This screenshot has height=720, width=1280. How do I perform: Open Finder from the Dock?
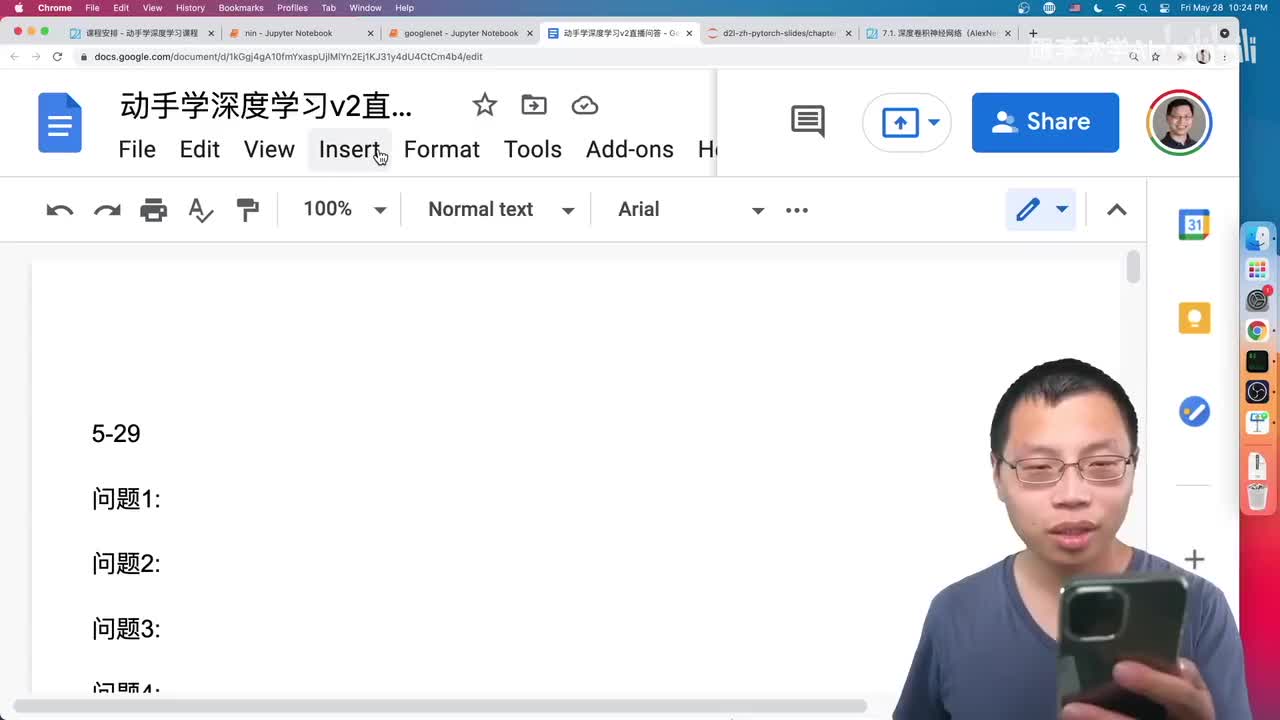[x=1258, y=239]
